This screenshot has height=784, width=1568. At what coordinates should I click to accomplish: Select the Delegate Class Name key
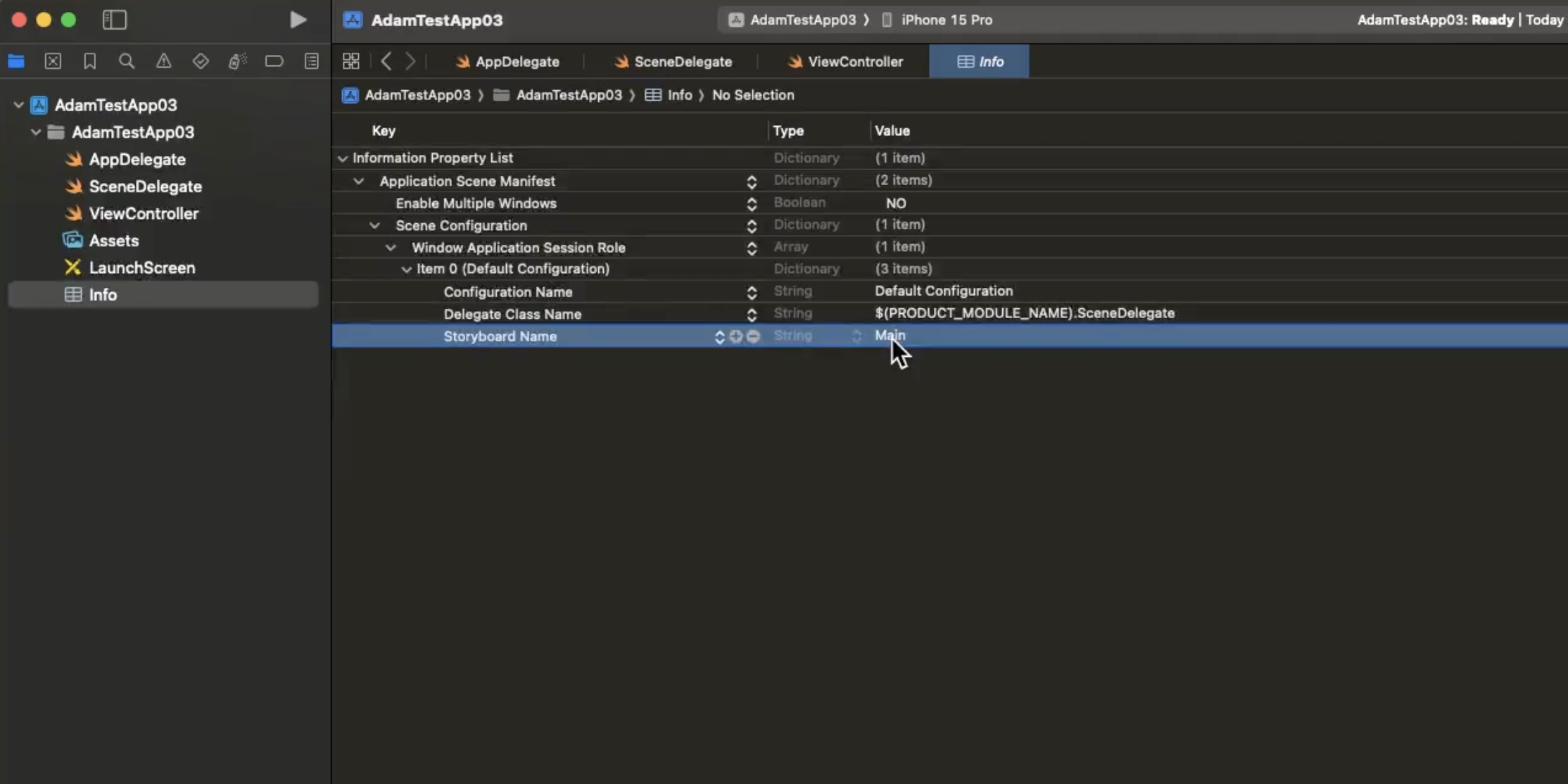(x=512, y=314)
